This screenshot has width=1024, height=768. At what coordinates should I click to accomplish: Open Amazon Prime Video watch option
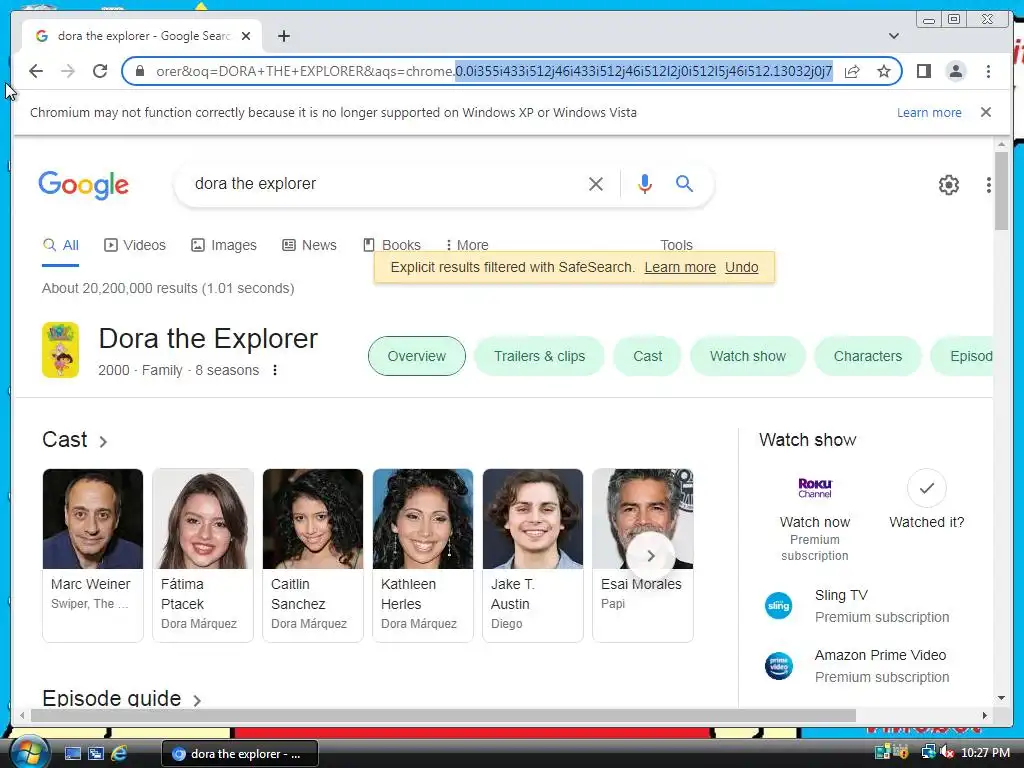857,666
